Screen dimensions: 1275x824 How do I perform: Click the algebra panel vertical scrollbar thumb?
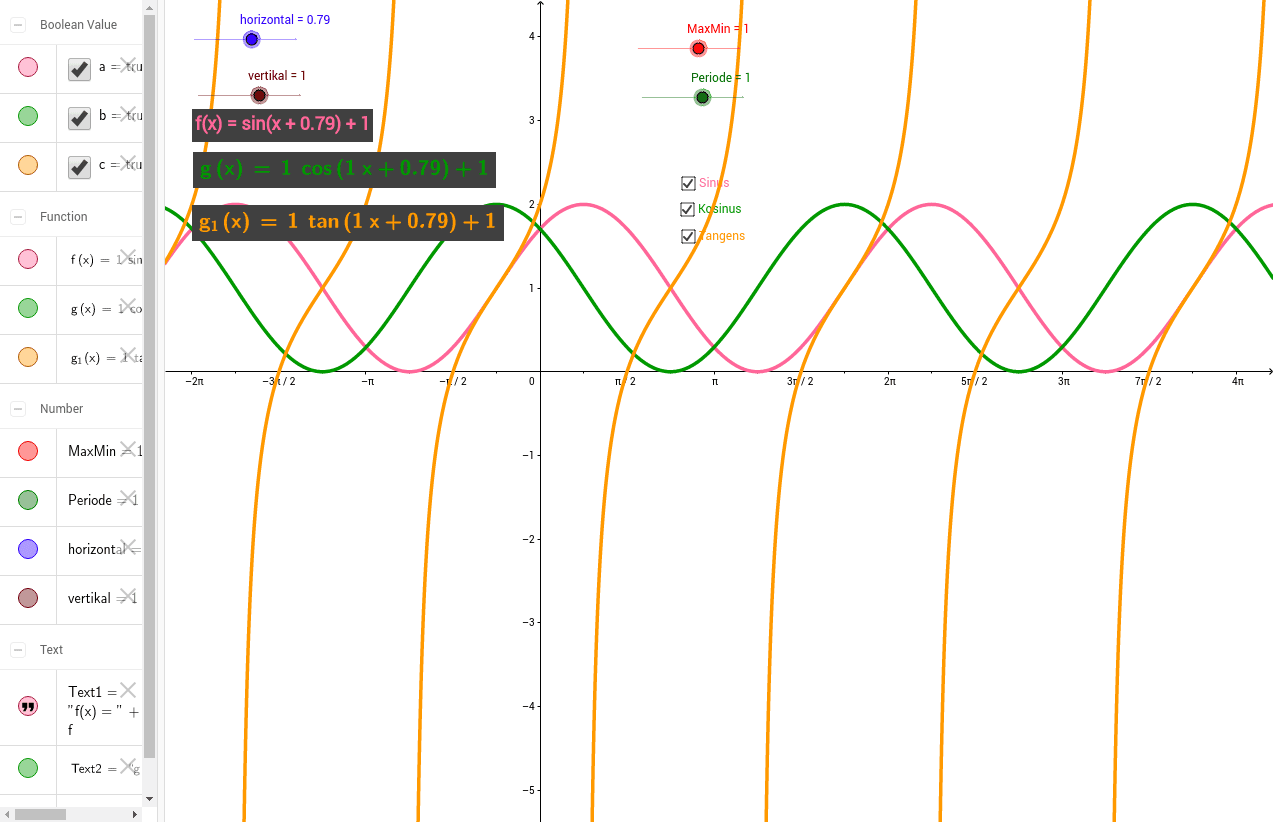click(150, 386)
